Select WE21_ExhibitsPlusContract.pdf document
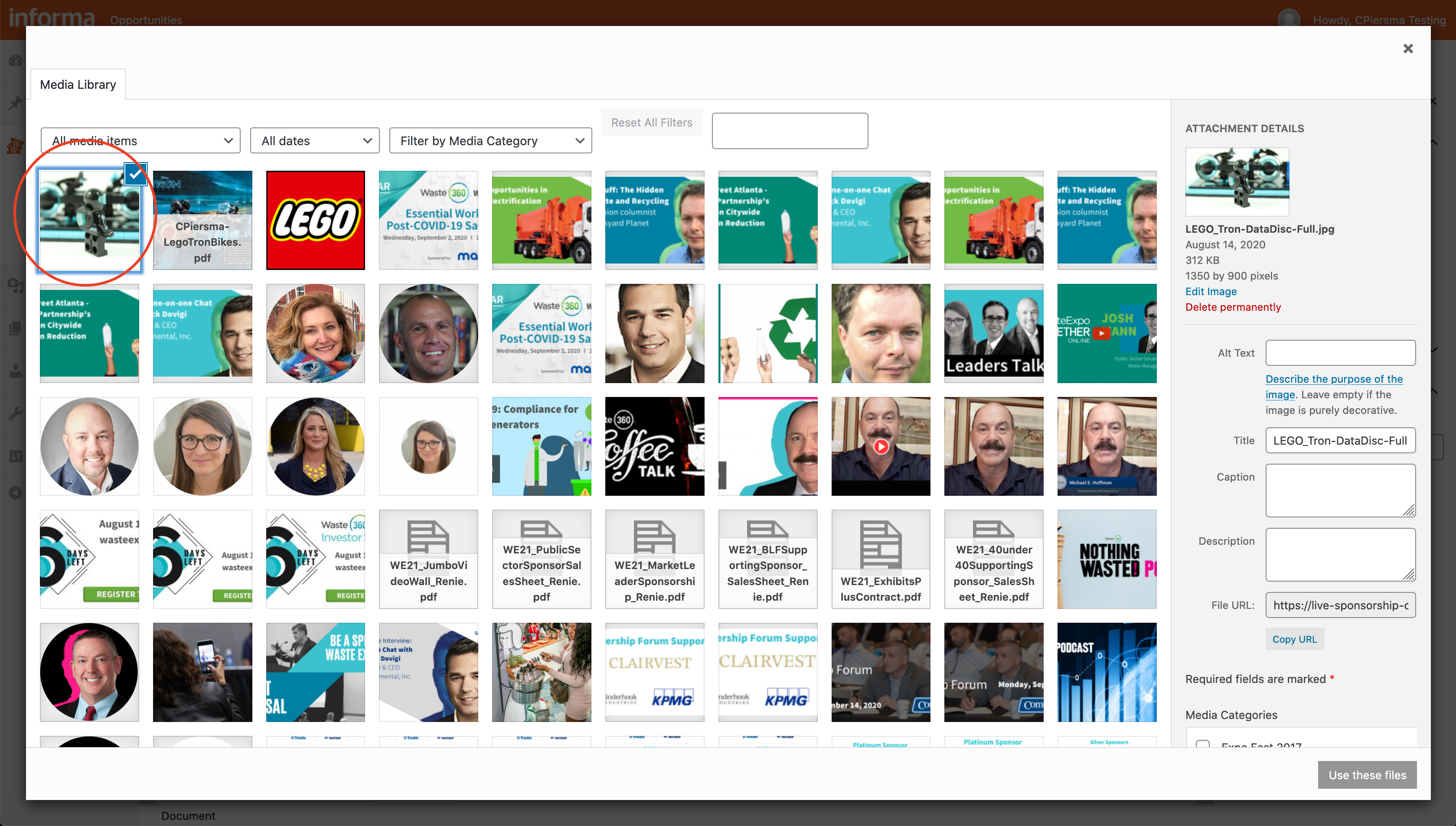1456x826 pixels. pyautogui.click(x=881, y=559)
